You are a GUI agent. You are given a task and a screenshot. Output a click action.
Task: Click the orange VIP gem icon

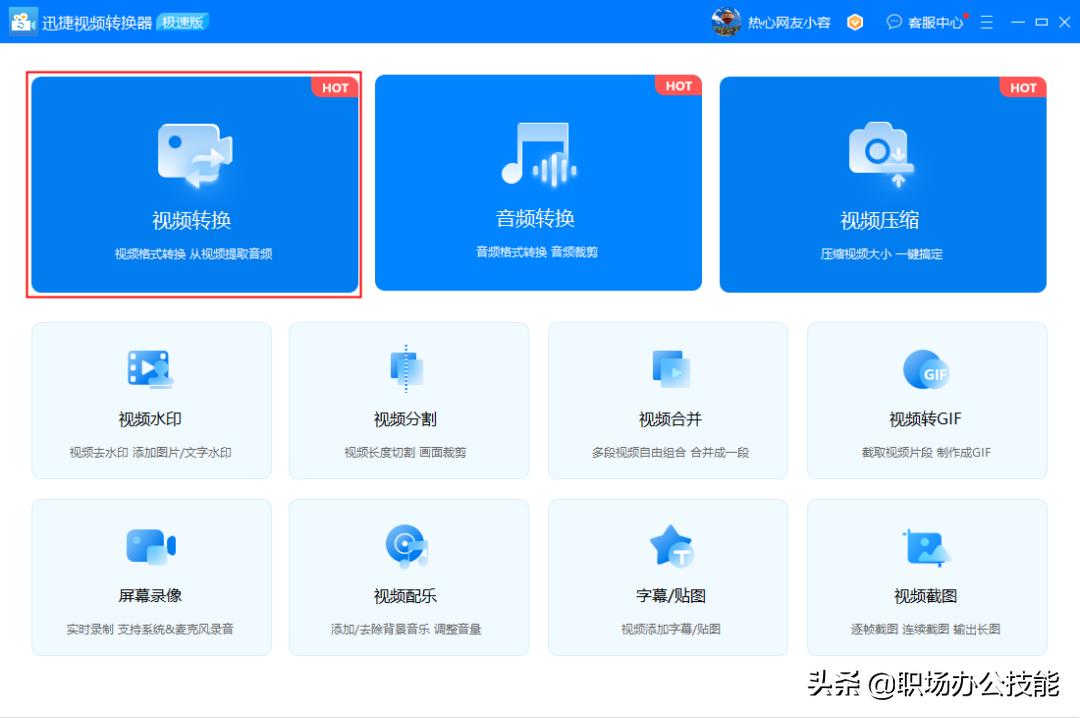tap(855, 21)
